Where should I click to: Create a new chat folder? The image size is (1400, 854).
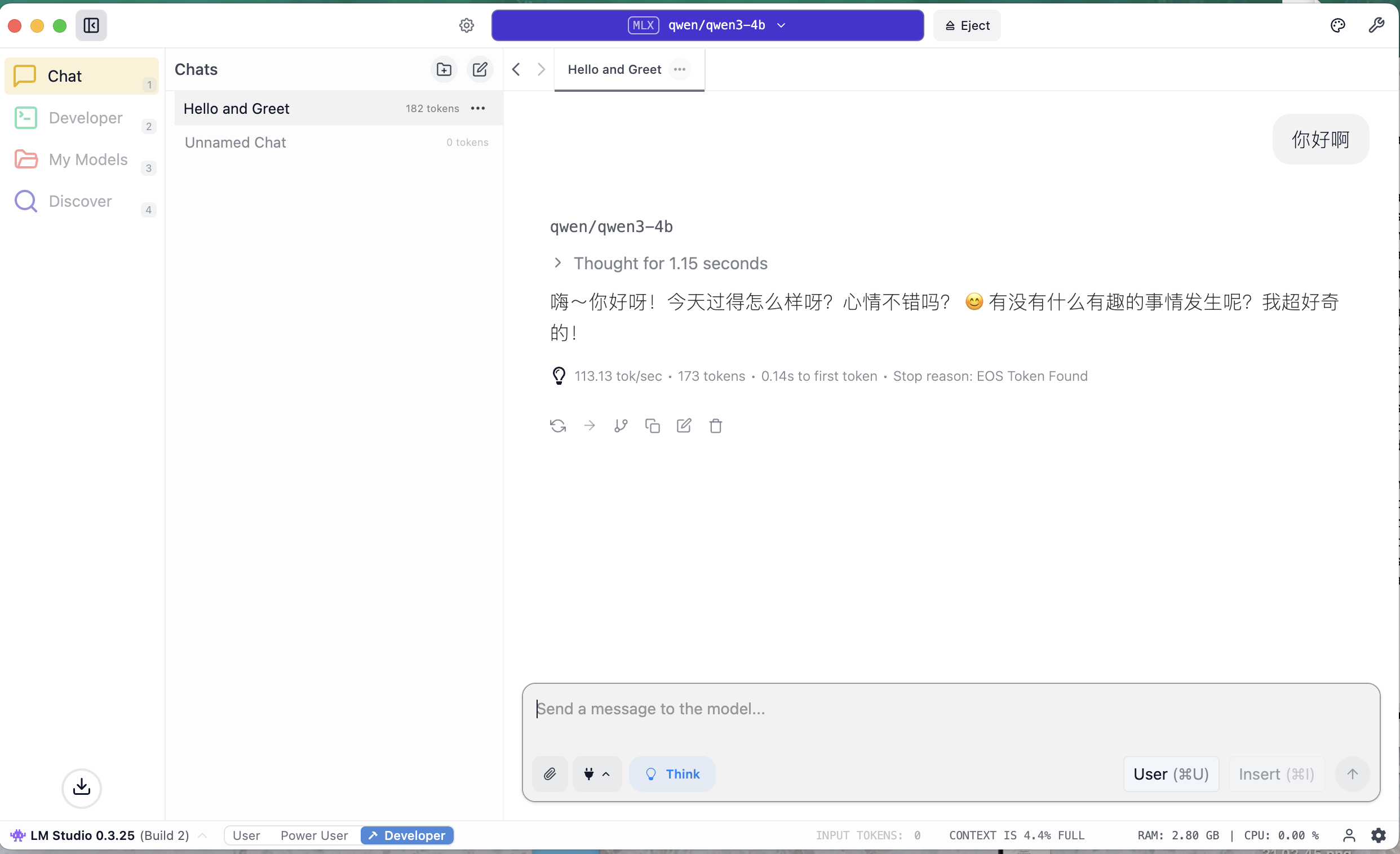point(444,69)
